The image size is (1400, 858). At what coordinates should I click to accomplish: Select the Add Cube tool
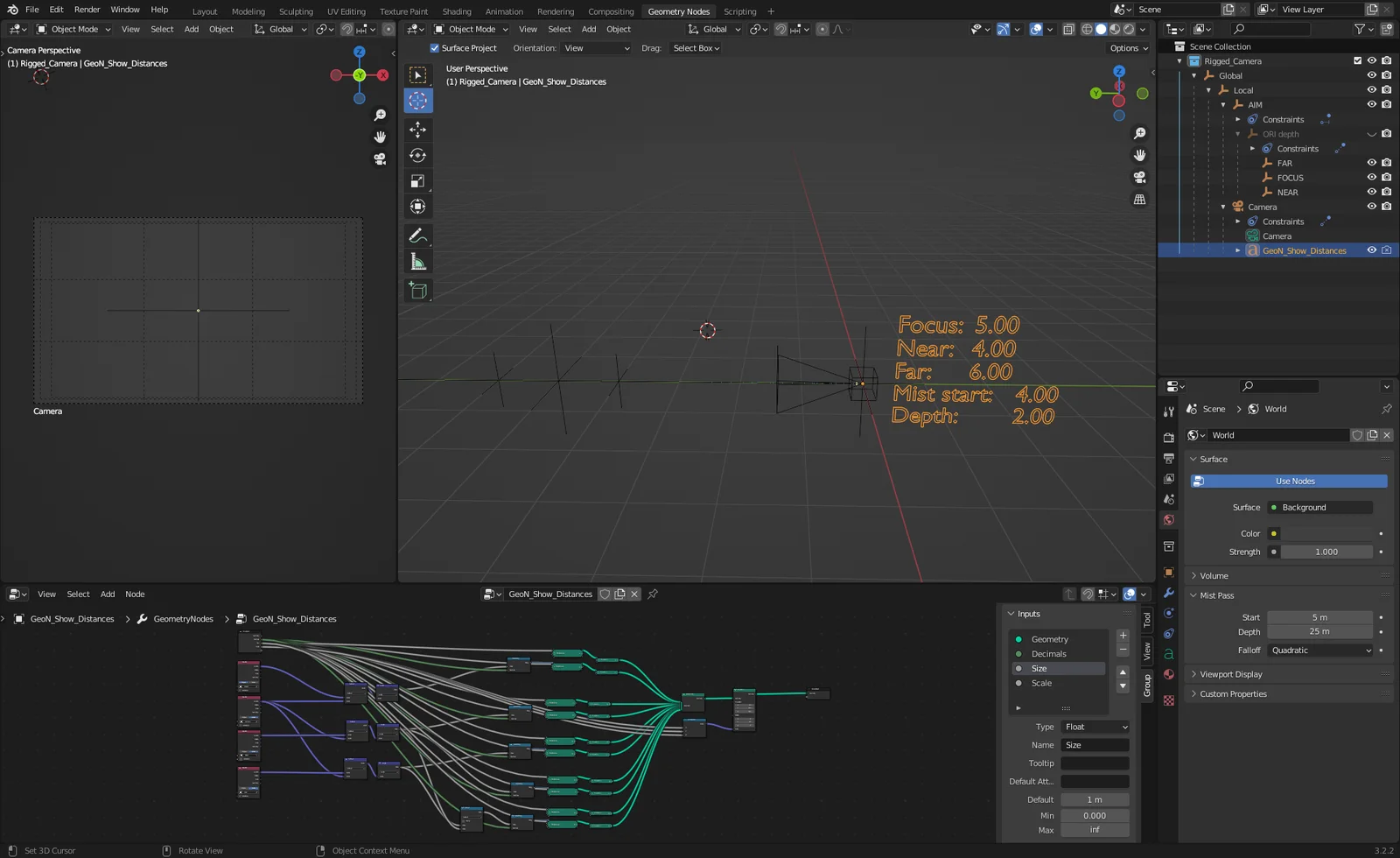point(417,290)
